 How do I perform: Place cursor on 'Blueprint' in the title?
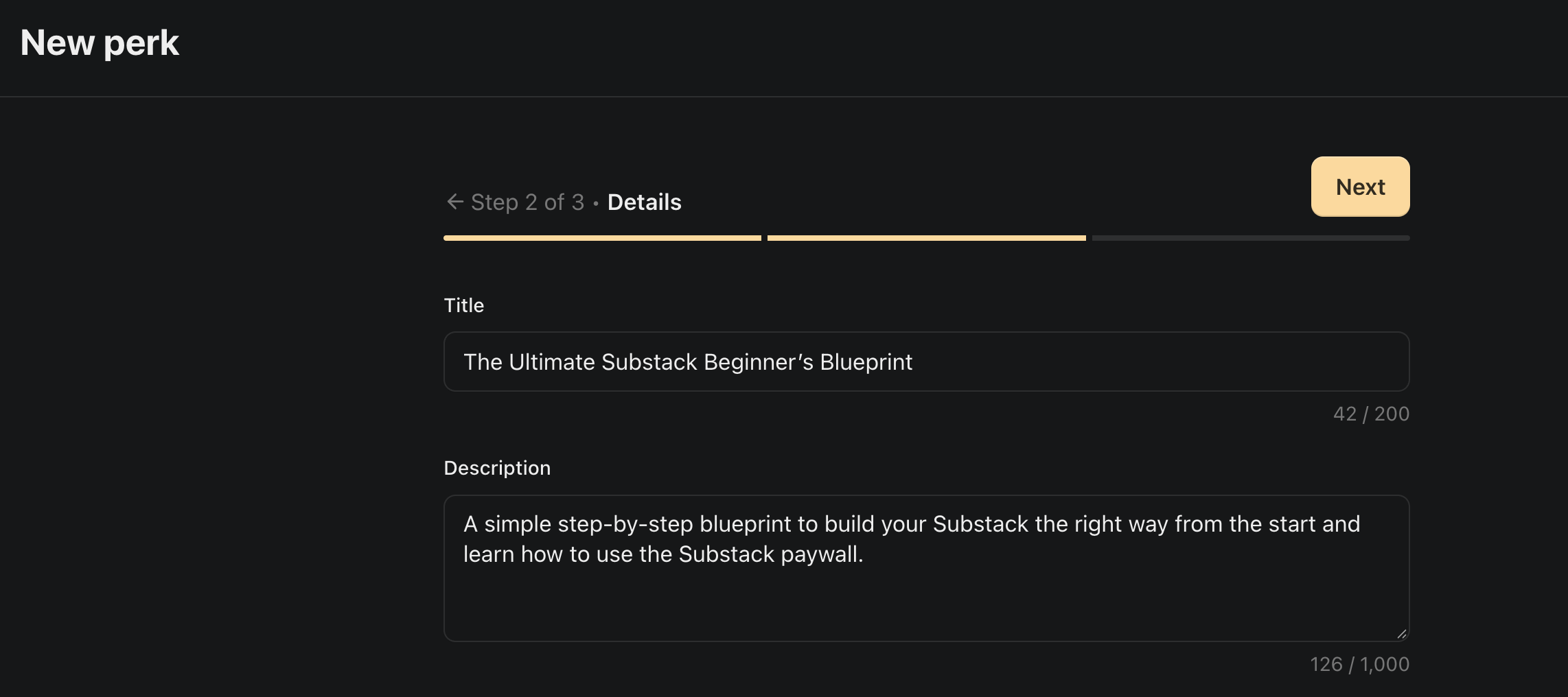[x=866, y=362]
